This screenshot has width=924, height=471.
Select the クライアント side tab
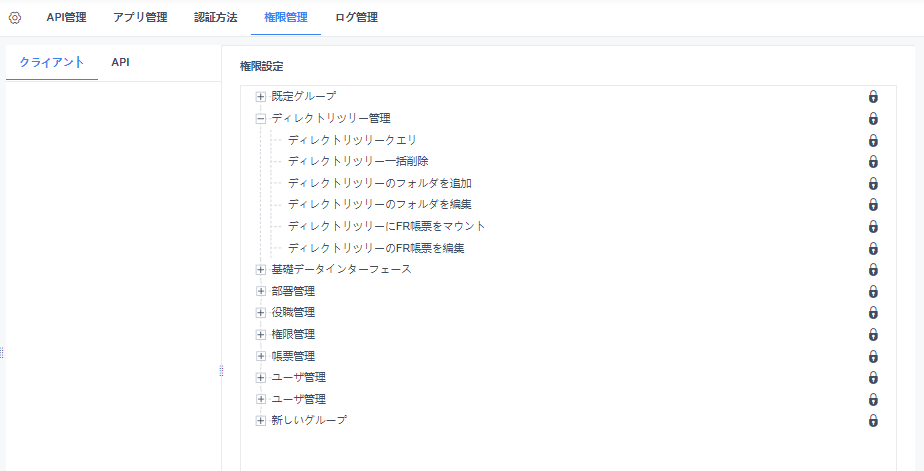pos(52,62)
